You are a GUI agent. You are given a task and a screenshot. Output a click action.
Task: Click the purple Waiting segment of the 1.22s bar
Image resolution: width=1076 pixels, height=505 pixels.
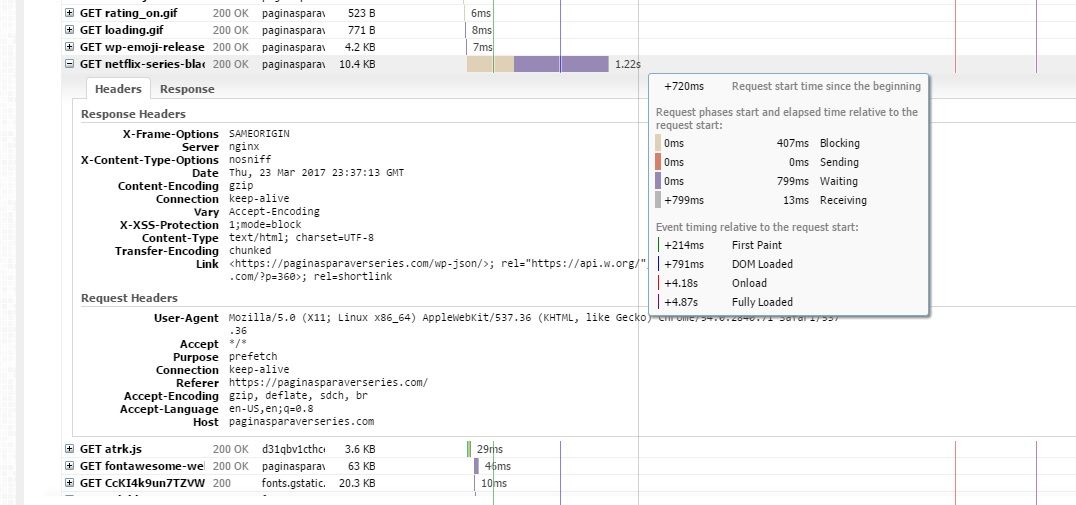tap(561, 64)
